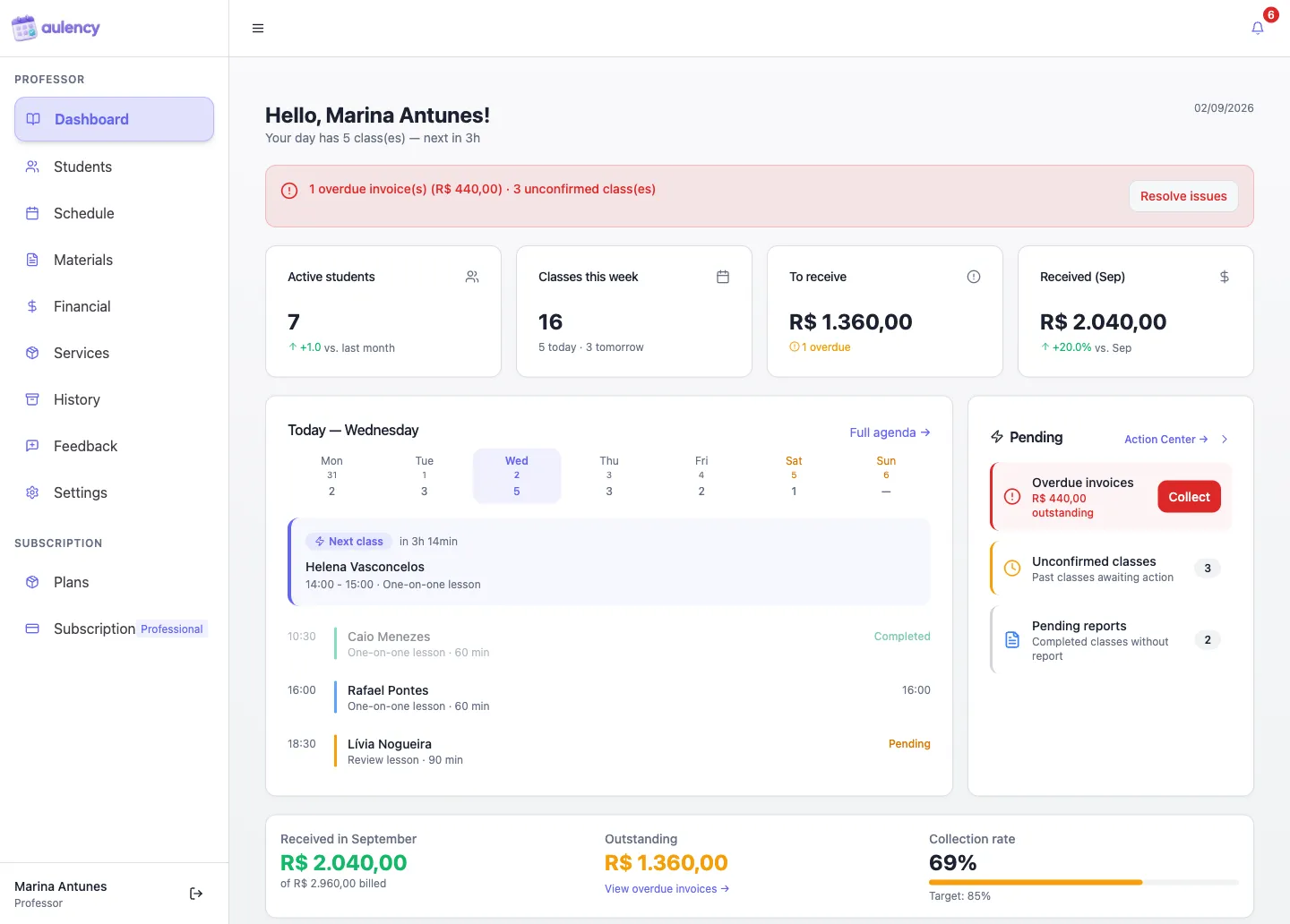The image size is (1290, 924).
Task: Select Mon 31 in week strip
Action: point(331,475)
